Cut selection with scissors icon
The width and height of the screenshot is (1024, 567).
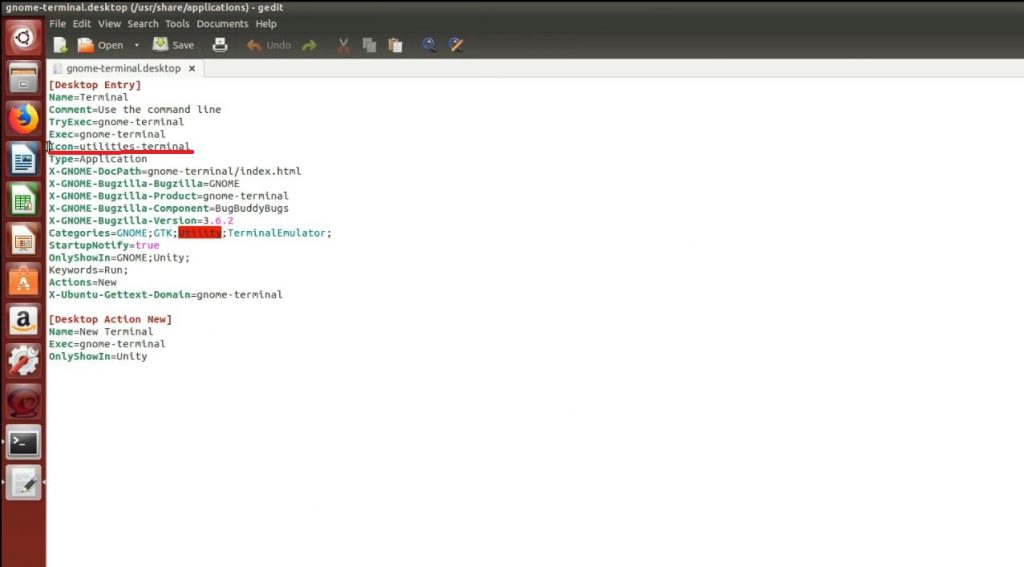click(x=344, y=45)
